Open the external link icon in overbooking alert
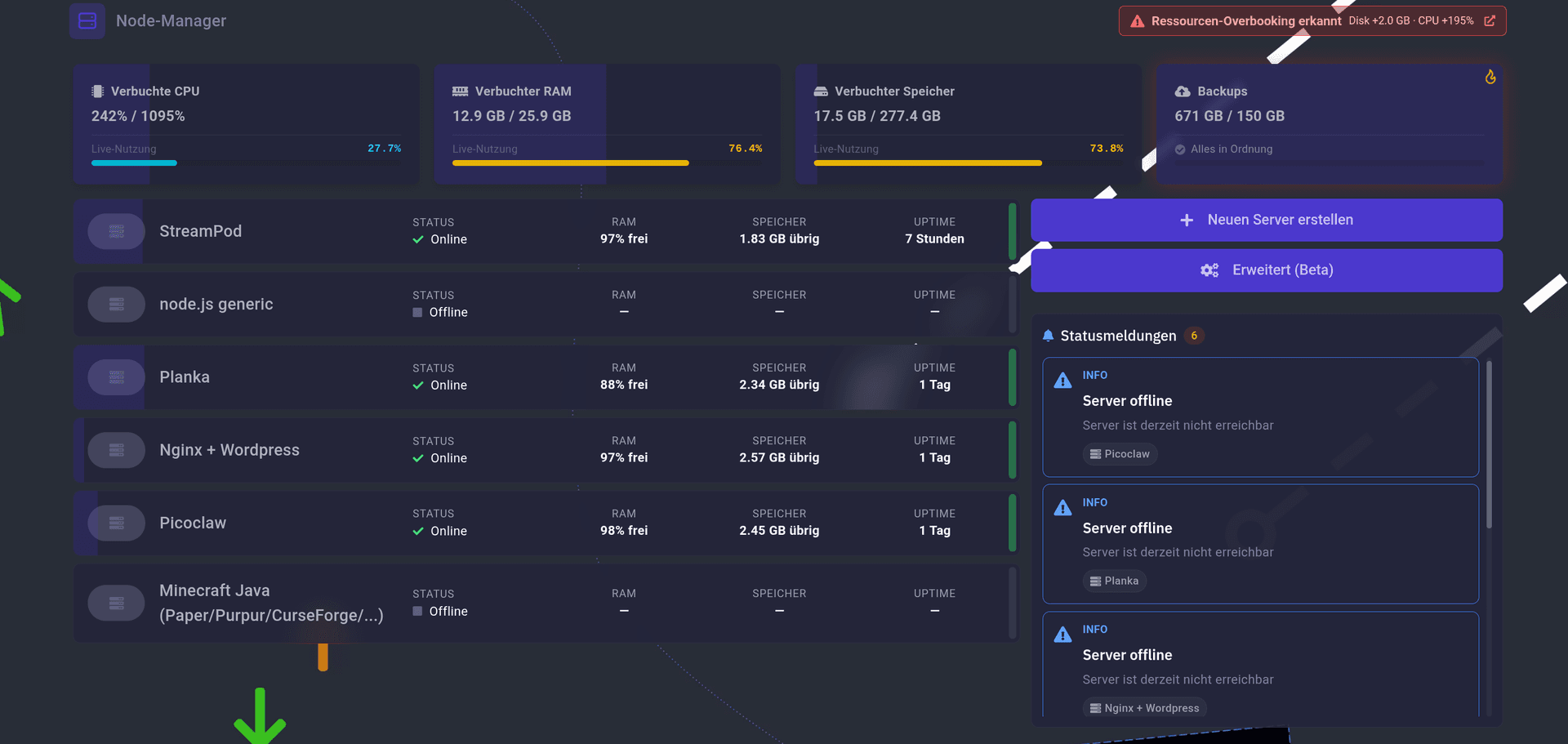 [1490, 21]
